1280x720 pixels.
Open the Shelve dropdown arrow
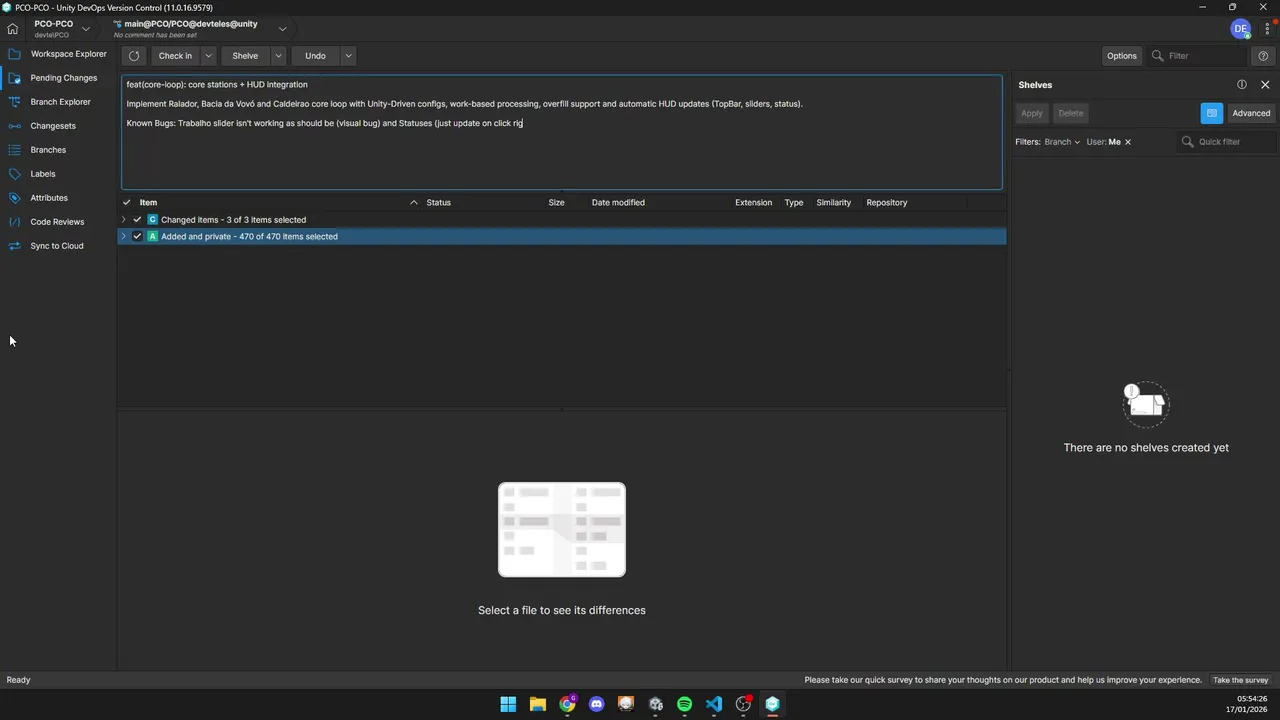tap(278, 56)
